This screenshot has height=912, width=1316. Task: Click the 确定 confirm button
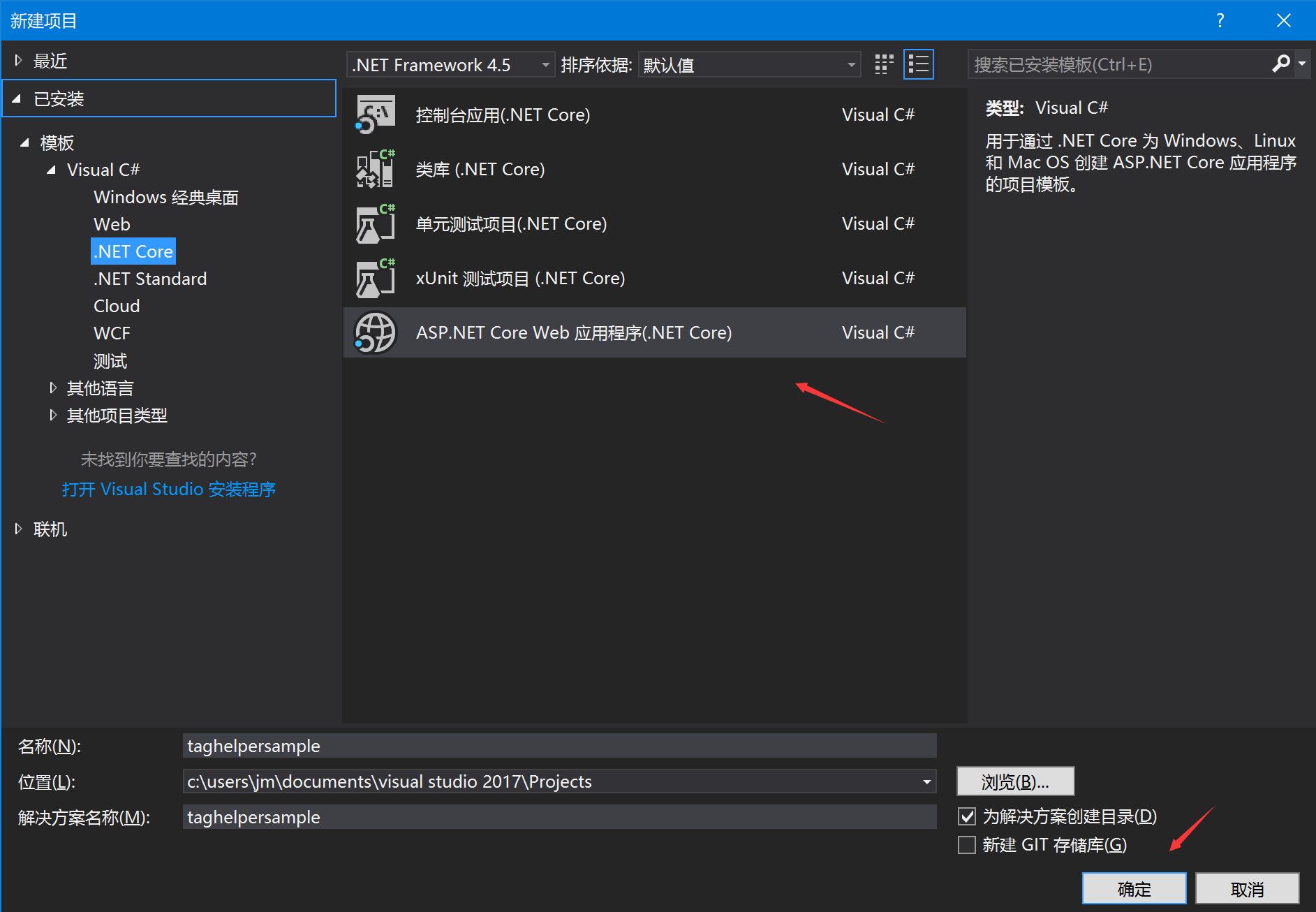point(1134,889)
